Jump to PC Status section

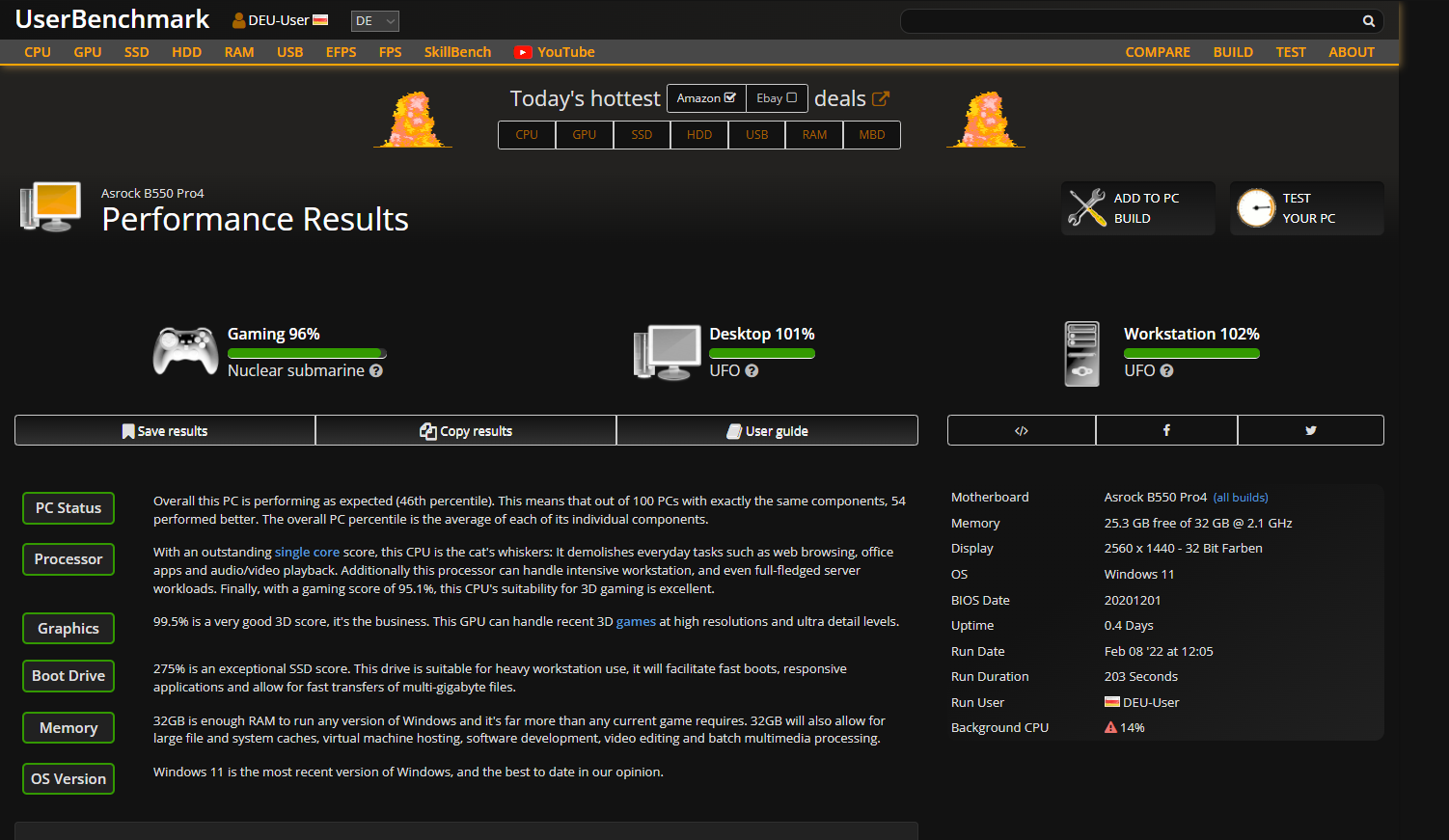coord(68,508)
